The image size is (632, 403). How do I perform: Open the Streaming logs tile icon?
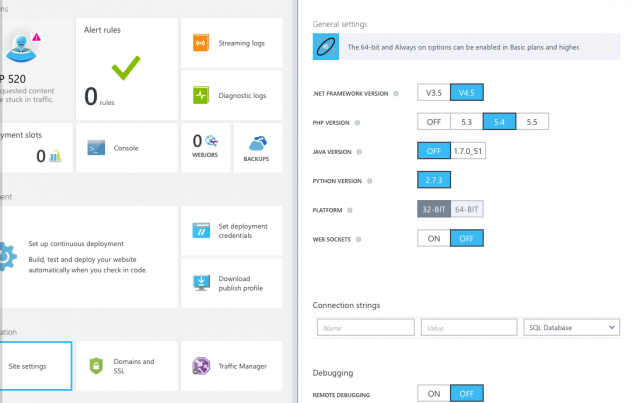201,43
